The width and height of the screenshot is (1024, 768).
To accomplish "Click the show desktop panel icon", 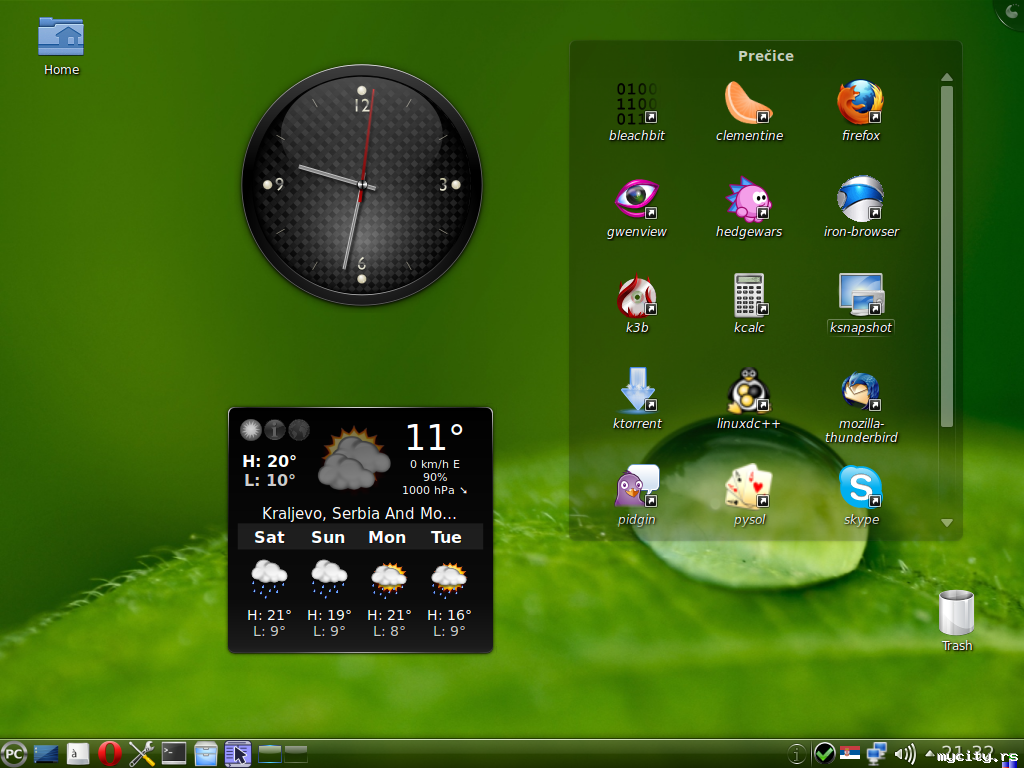I will pyautogui.click(x=46, y=754).
